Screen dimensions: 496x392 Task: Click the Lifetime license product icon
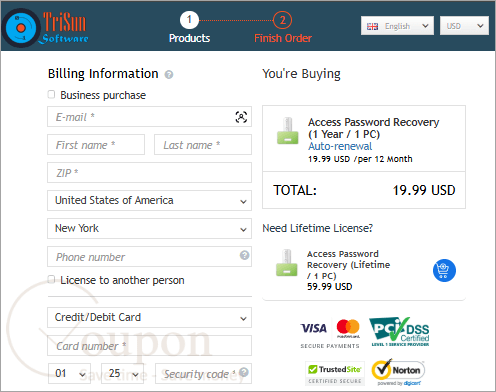286,263
